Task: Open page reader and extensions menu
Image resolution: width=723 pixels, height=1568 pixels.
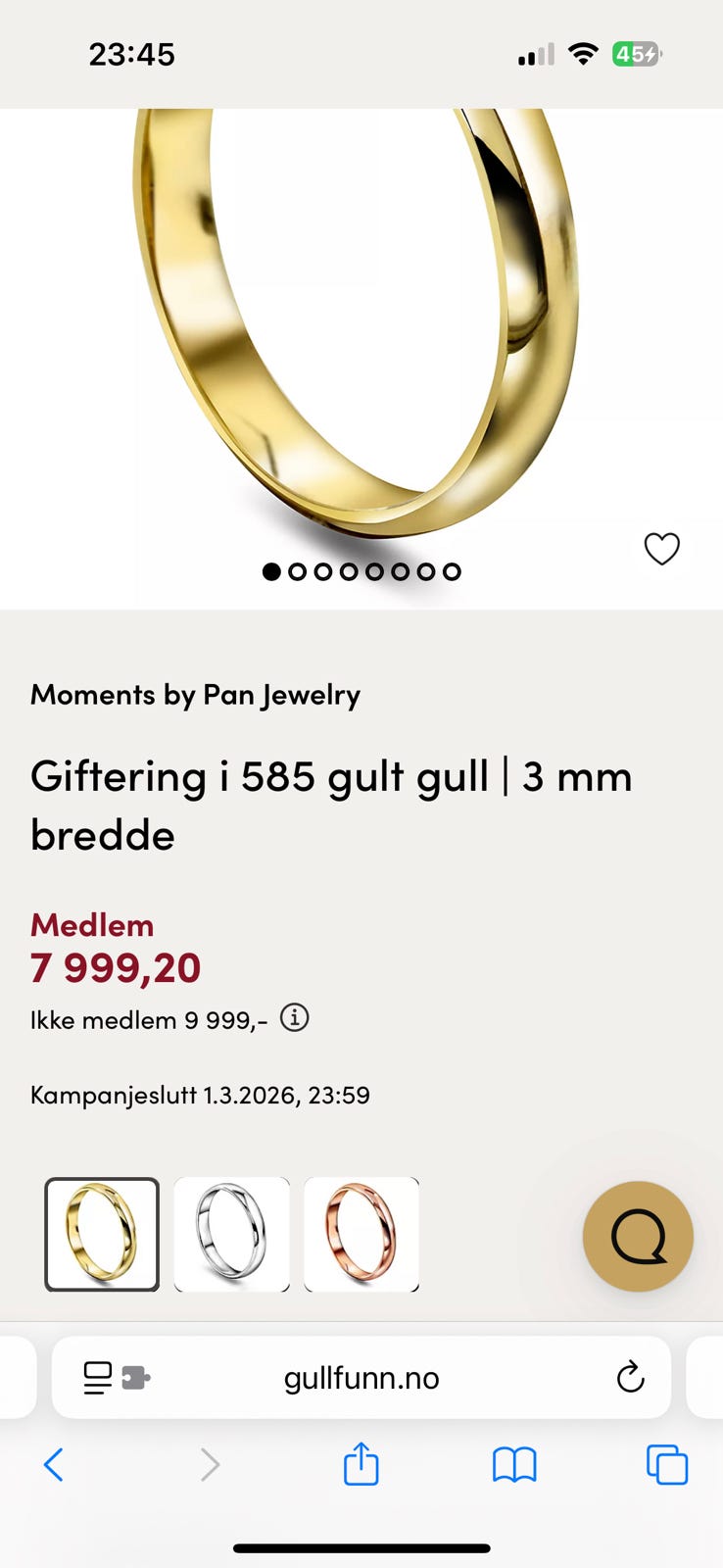Action: 117,1377
